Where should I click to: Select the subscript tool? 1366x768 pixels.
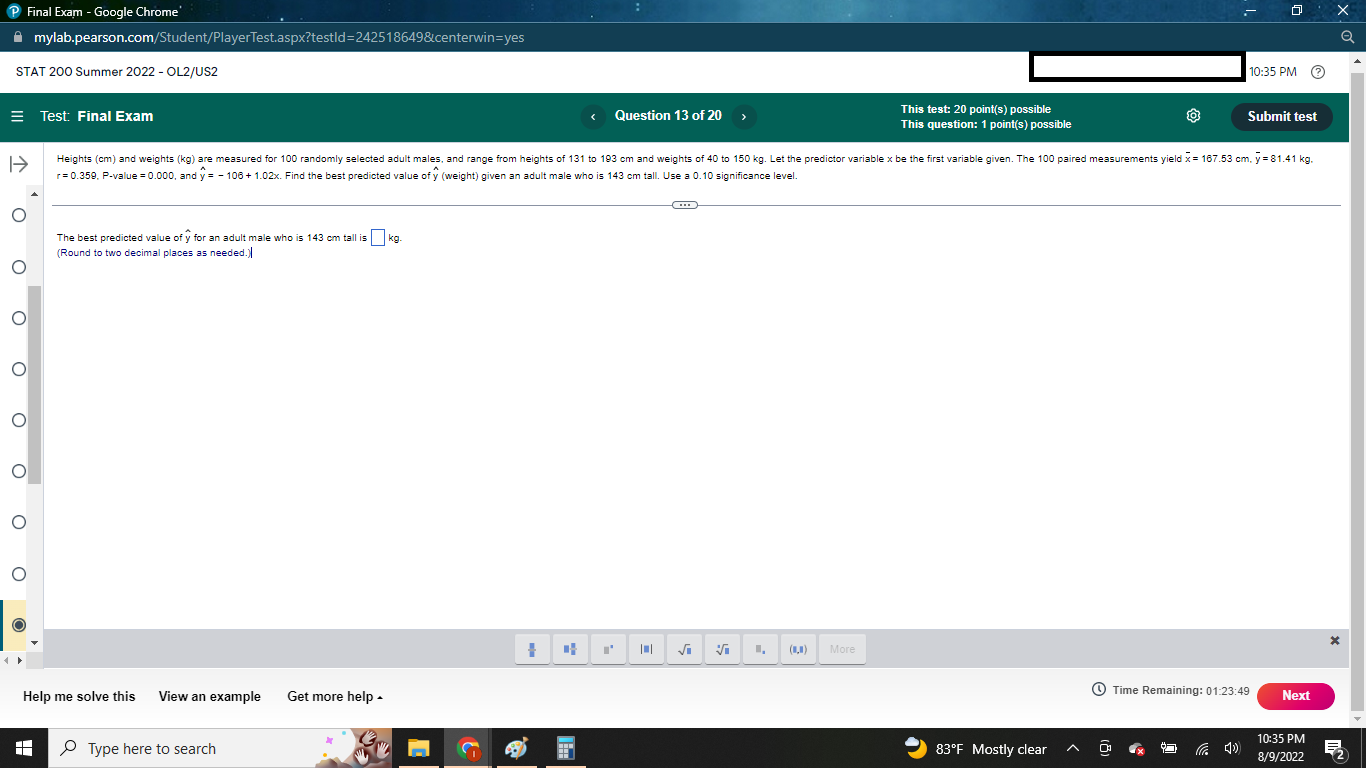(760, 649)
